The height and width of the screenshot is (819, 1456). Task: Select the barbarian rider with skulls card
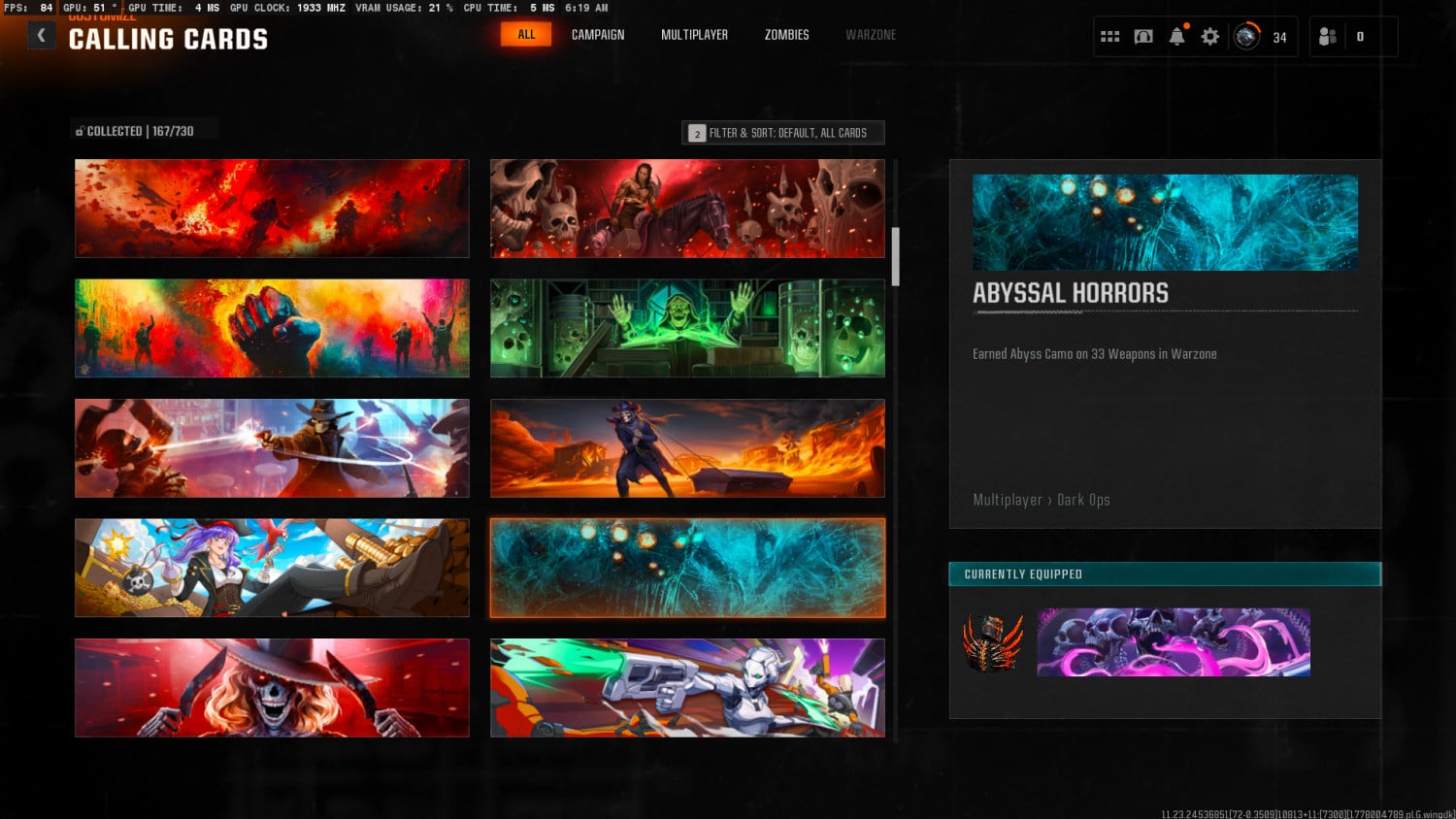(687, 209)
